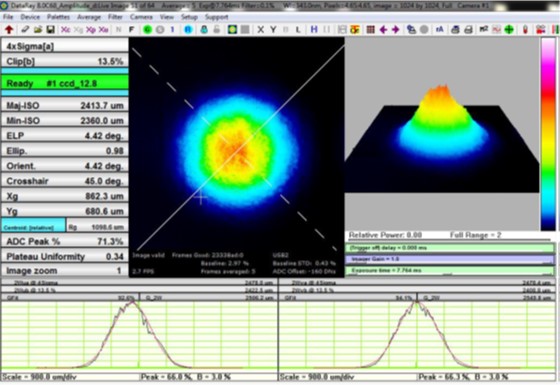Click the Min-ISO 2360.0 um button
560x385 pixels.
click(x=65, y=120)
